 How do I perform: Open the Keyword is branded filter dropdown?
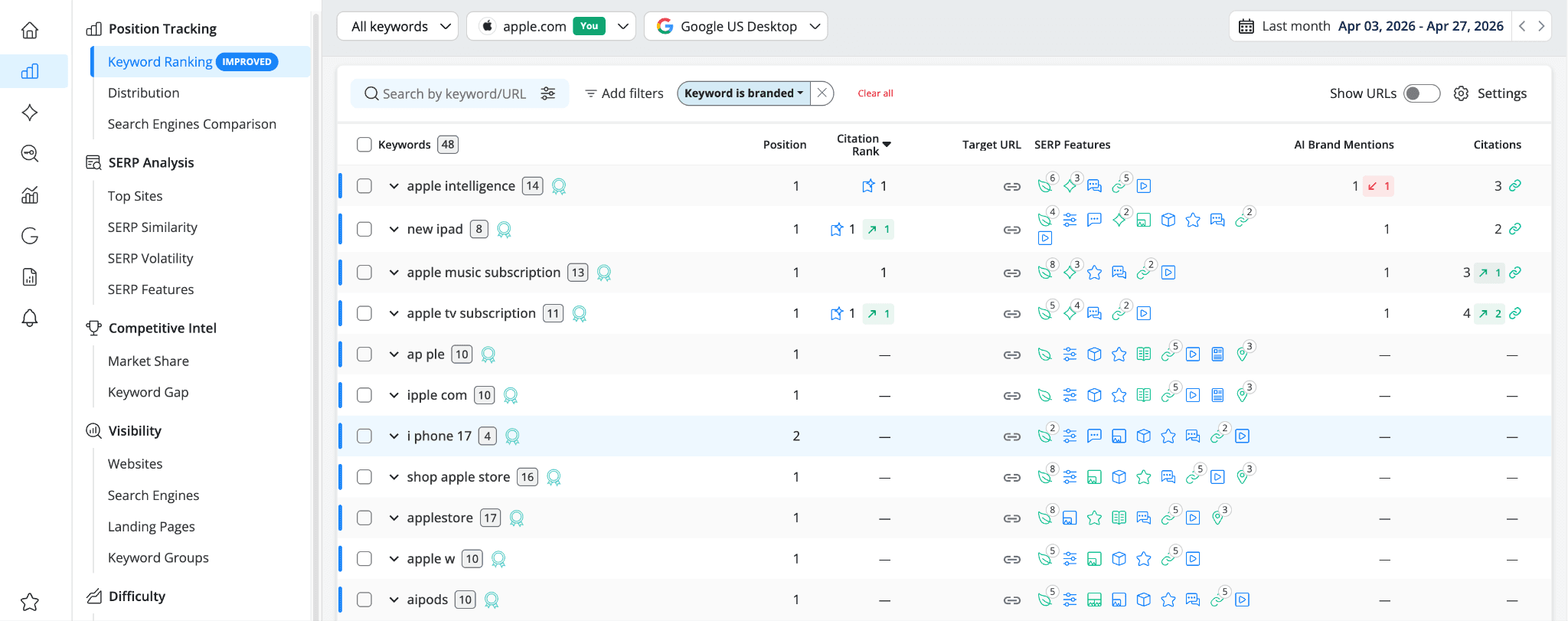pos(743,93)
